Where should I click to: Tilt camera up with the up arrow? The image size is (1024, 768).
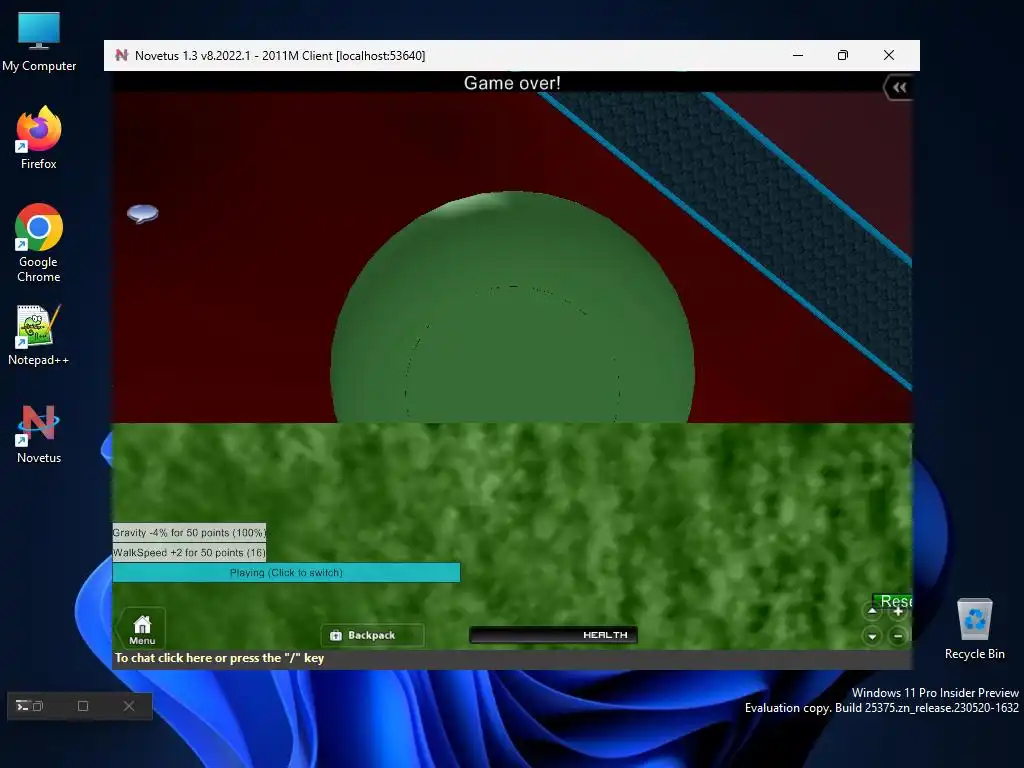(x=872, y=611)
